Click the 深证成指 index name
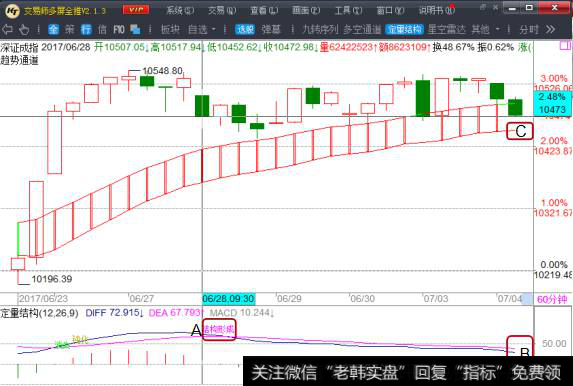 click(x=19, y=48)
